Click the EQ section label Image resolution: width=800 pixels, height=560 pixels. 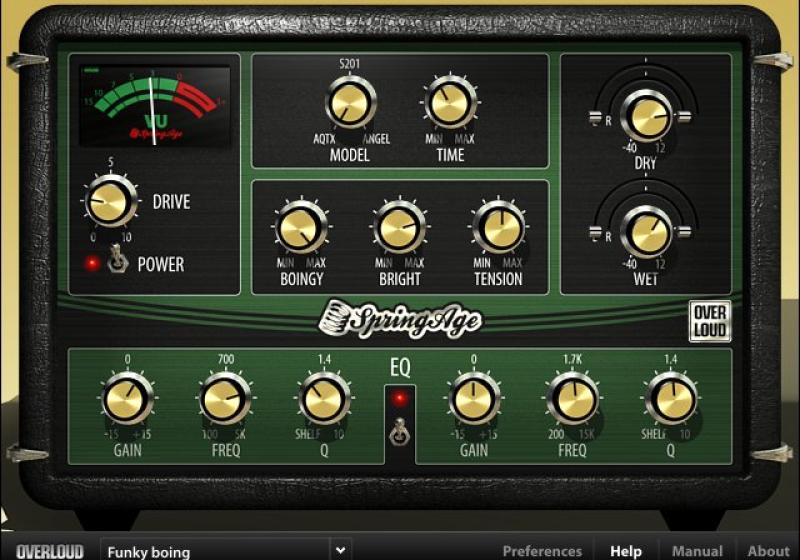pos(400,367)
